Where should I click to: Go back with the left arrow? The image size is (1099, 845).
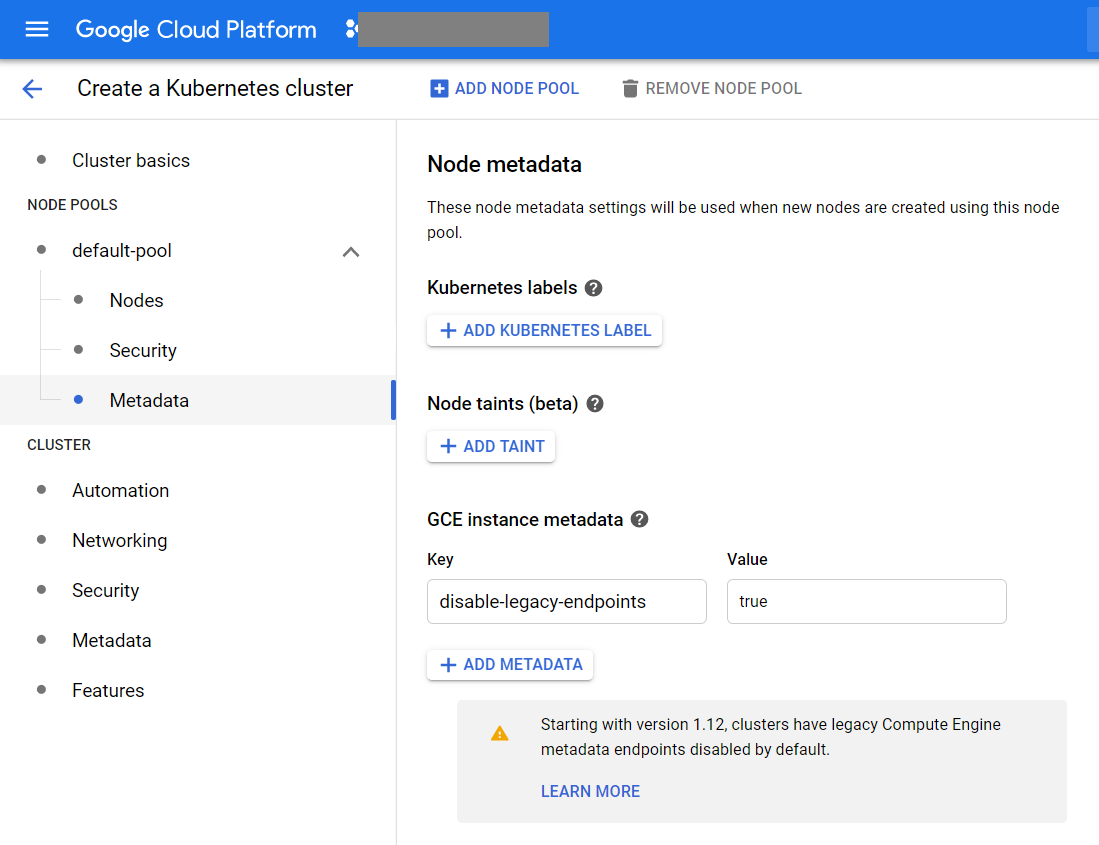point(32,88)
